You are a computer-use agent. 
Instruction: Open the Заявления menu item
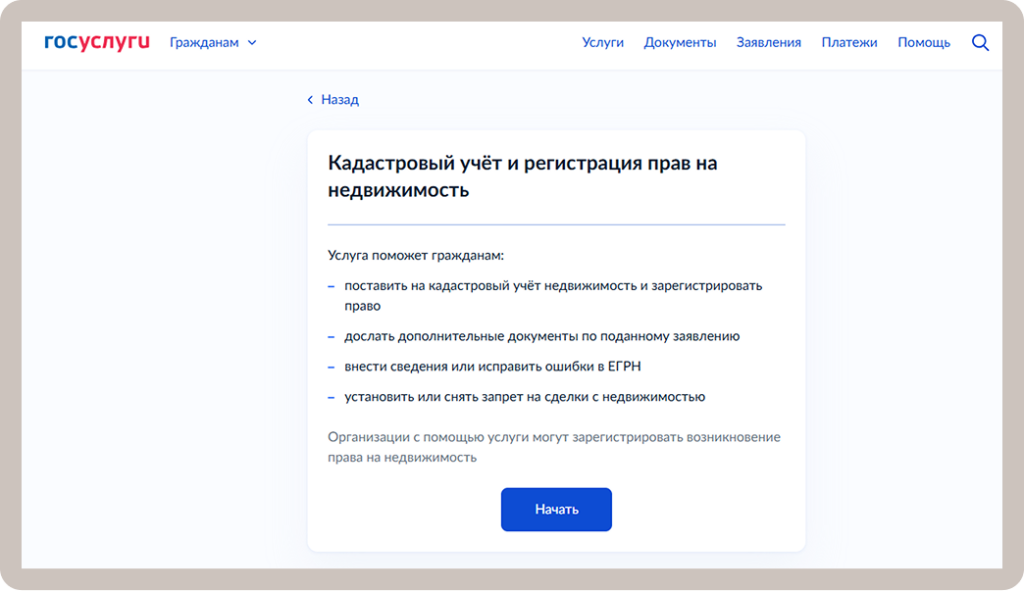pyautogui.click(x=769, y=42)
